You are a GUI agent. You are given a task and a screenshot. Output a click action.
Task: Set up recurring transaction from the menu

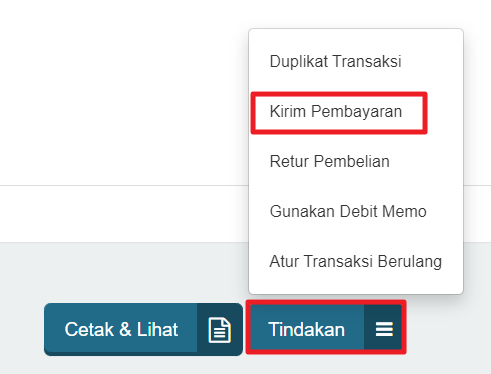click(x=355, y=261)
